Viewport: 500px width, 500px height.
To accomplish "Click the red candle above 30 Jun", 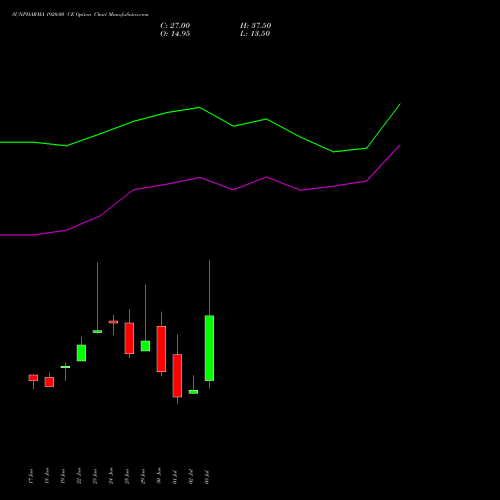I will tap(161, 349).
